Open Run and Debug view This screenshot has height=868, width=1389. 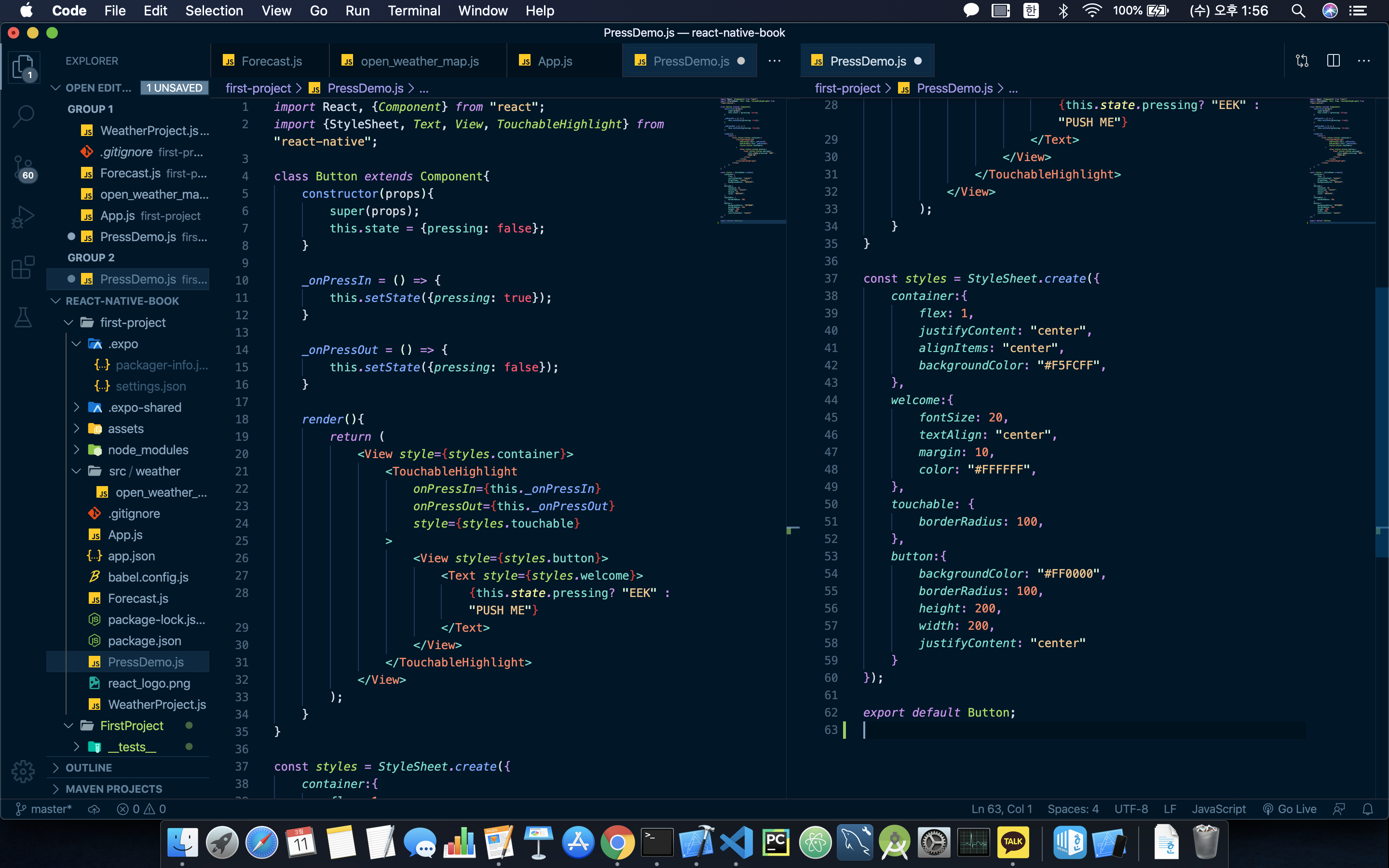tap(23, 217)
